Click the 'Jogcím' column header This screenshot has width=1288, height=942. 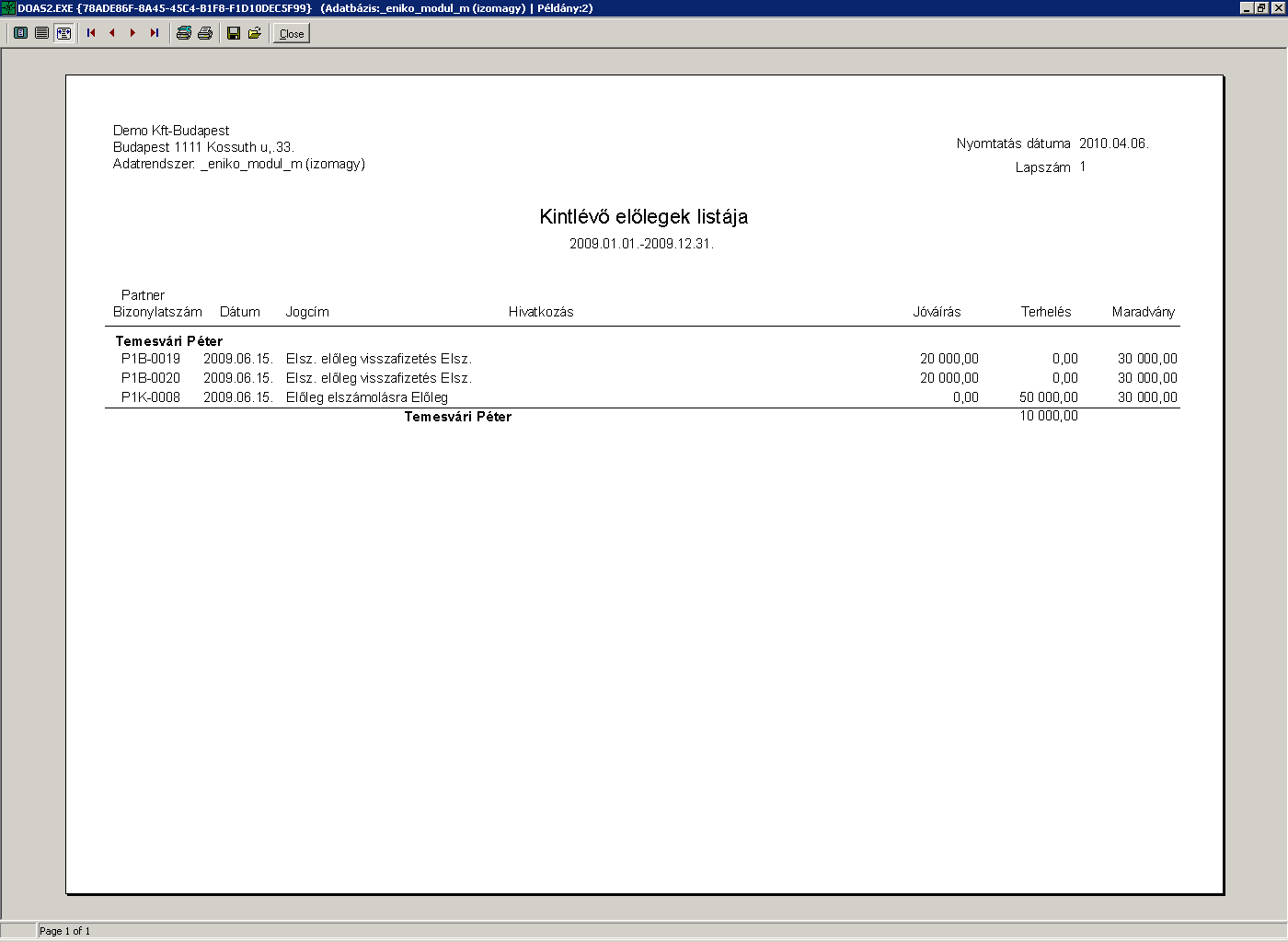point(307,312)
